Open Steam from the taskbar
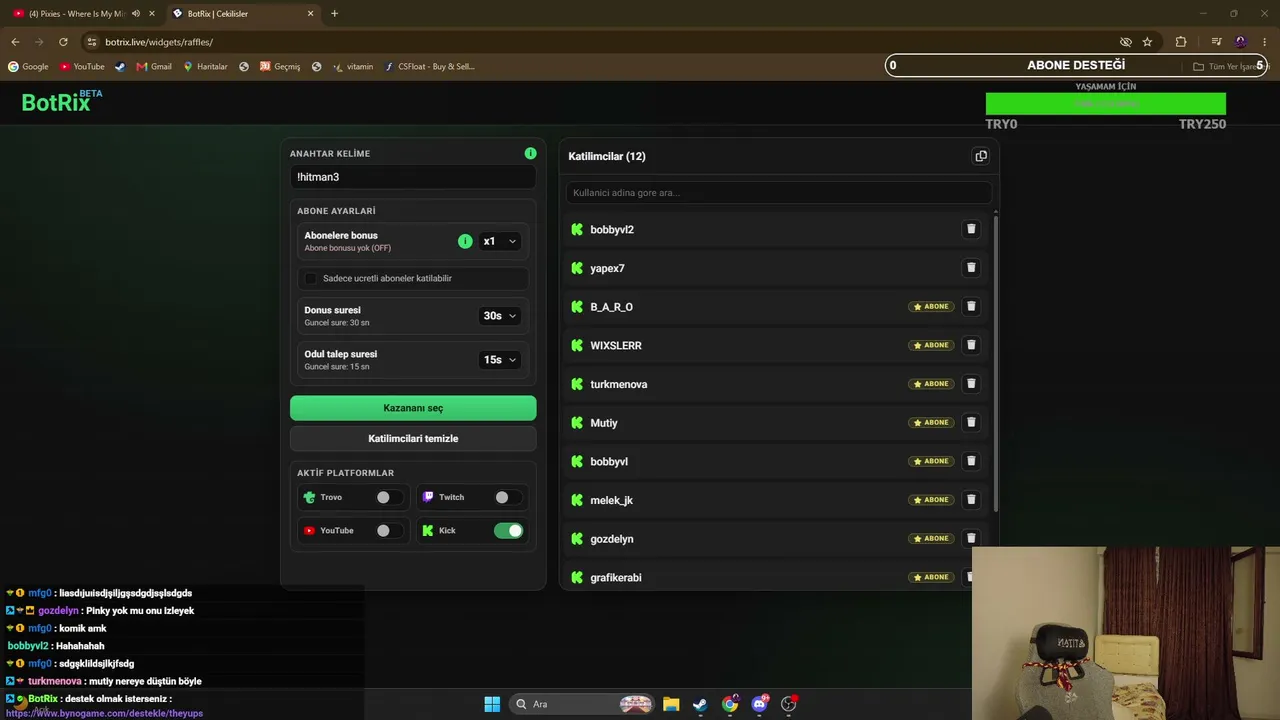This screenshot has height=720, width=1280. coord(700,704)
